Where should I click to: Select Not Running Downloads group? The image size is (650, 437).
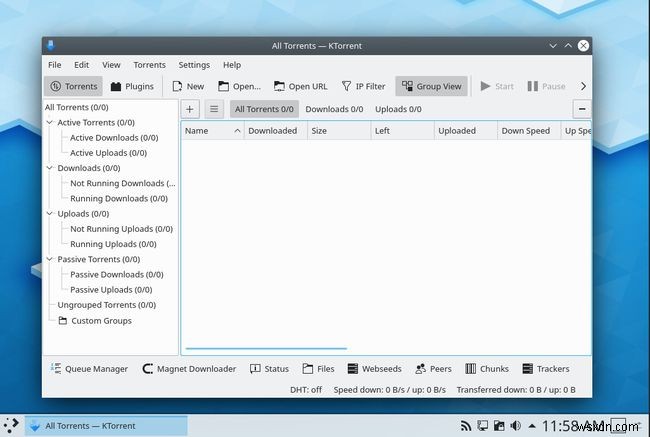point(123,183)
